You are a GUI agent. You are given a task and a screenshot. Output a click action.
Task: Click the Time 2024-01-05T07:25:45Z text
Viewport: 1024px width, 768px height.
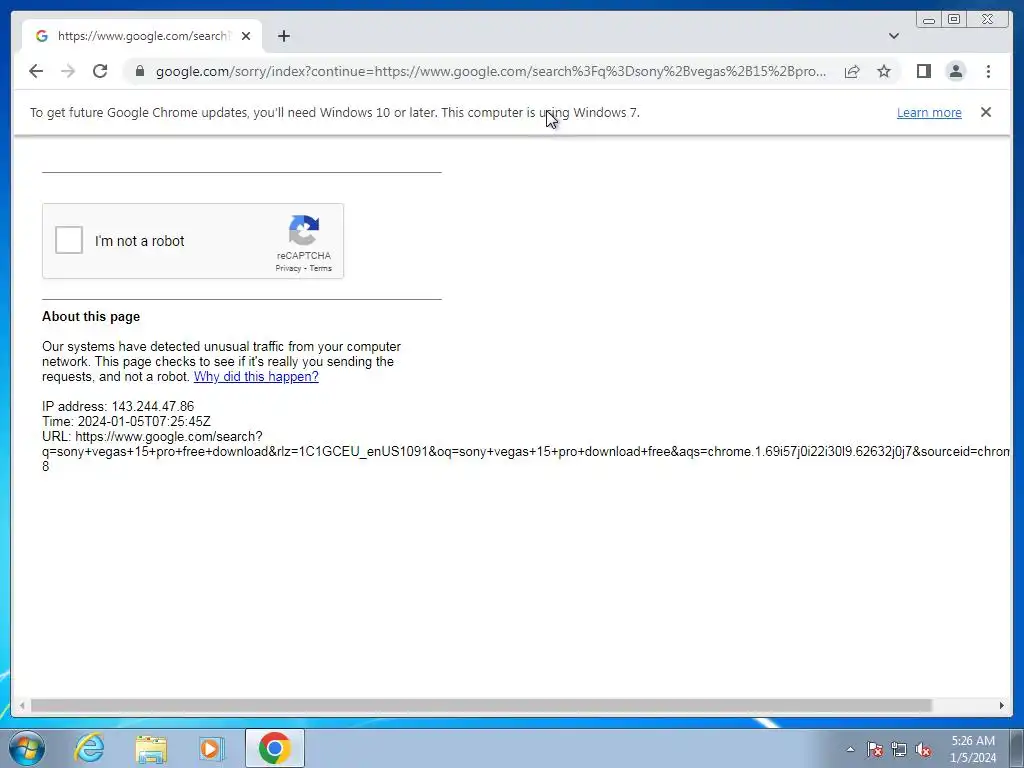(x=126, y=422)
